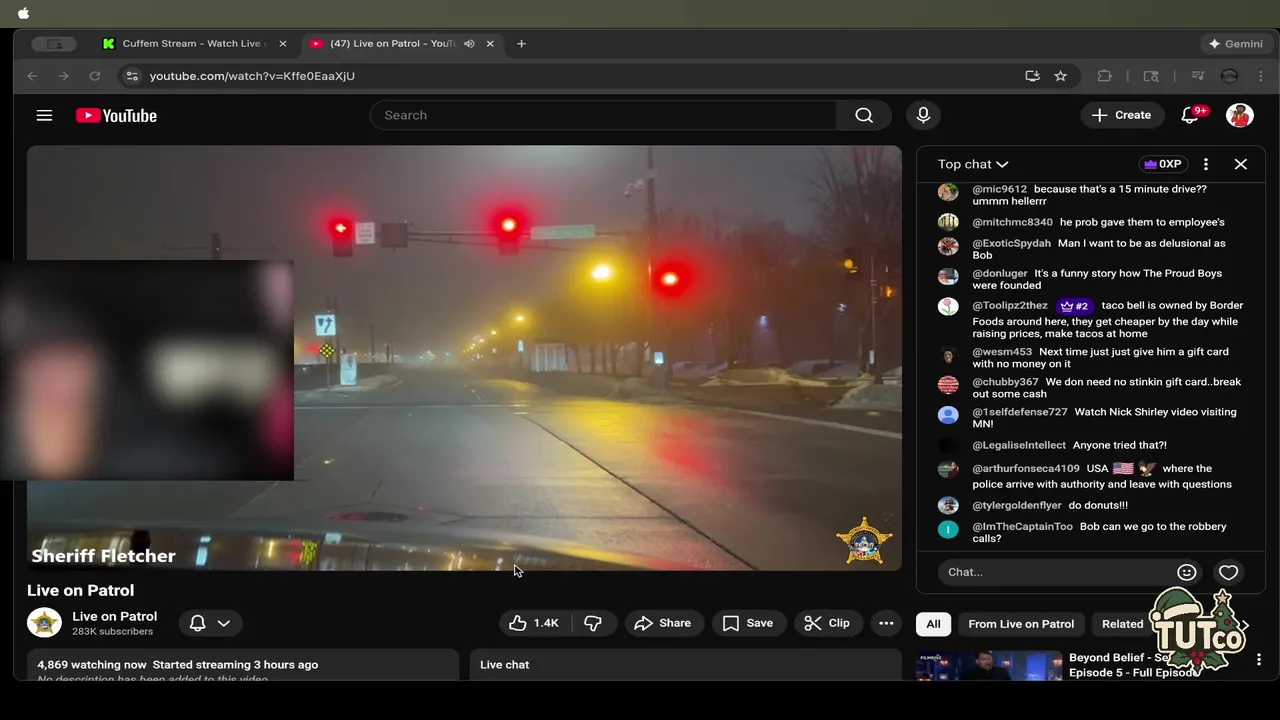Focus the YouTube search field
Viewport: 1280px width, 720px height.
[x=603, y=115]
